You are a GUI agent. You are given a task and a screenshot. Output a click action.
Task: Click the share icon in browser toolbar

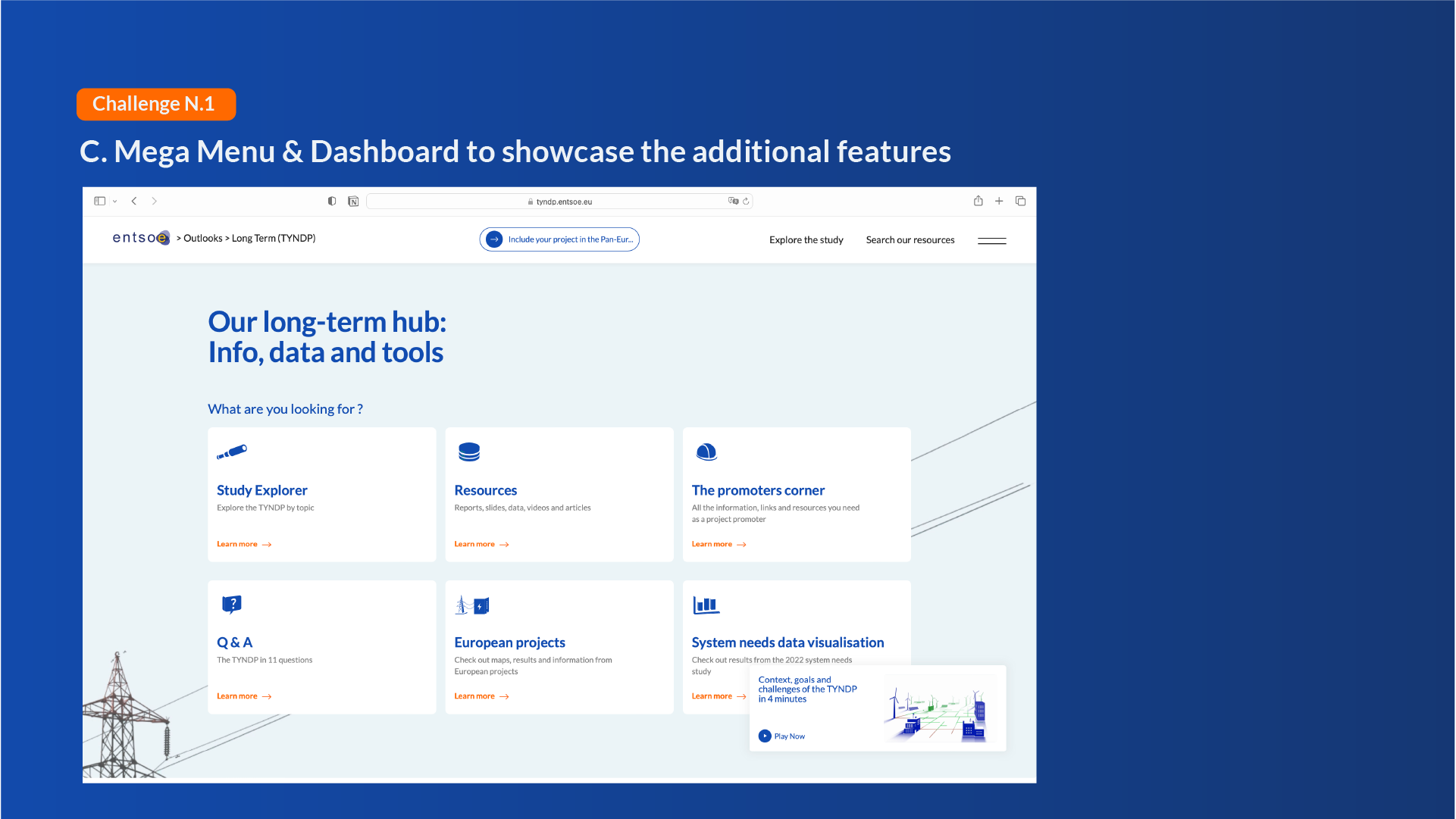[978, 202]
